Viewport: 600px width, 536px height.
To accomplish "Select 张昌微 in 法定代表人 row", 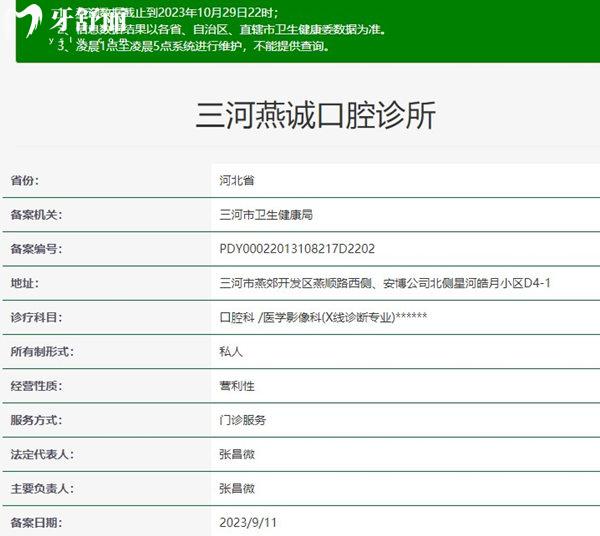I will coord(237,454).
